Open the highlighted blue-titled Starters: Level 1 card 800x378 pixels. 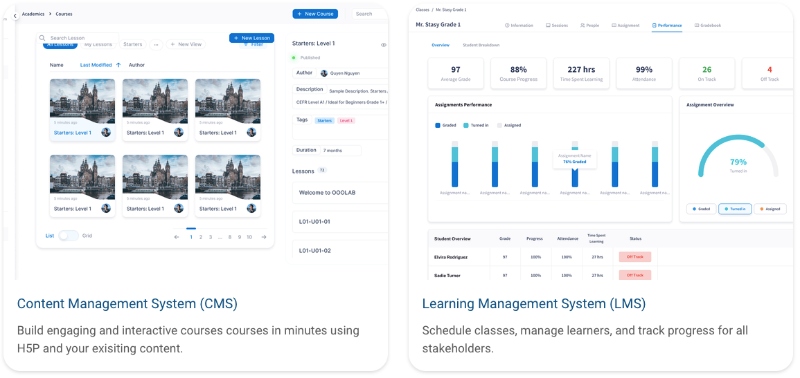[x=82, y=110]
